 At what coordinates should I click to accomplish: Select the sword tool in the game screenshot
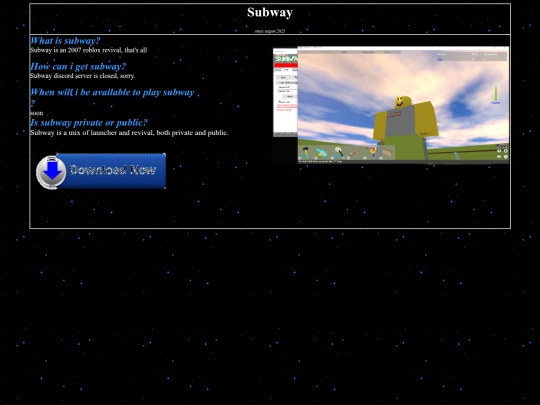point(354,152)
